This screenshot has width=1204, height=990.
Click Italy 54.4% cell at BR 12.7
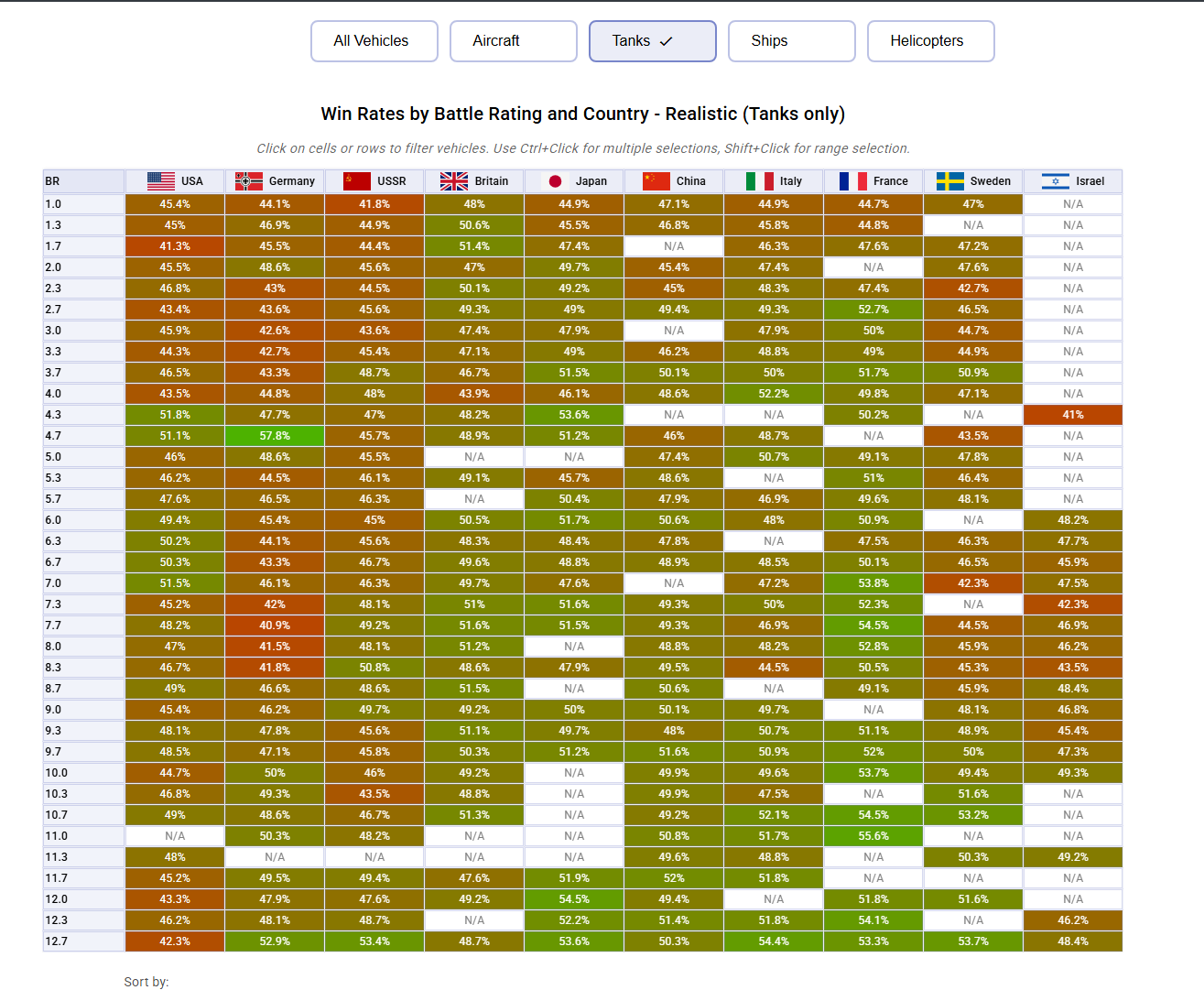[x=774, y=941]
